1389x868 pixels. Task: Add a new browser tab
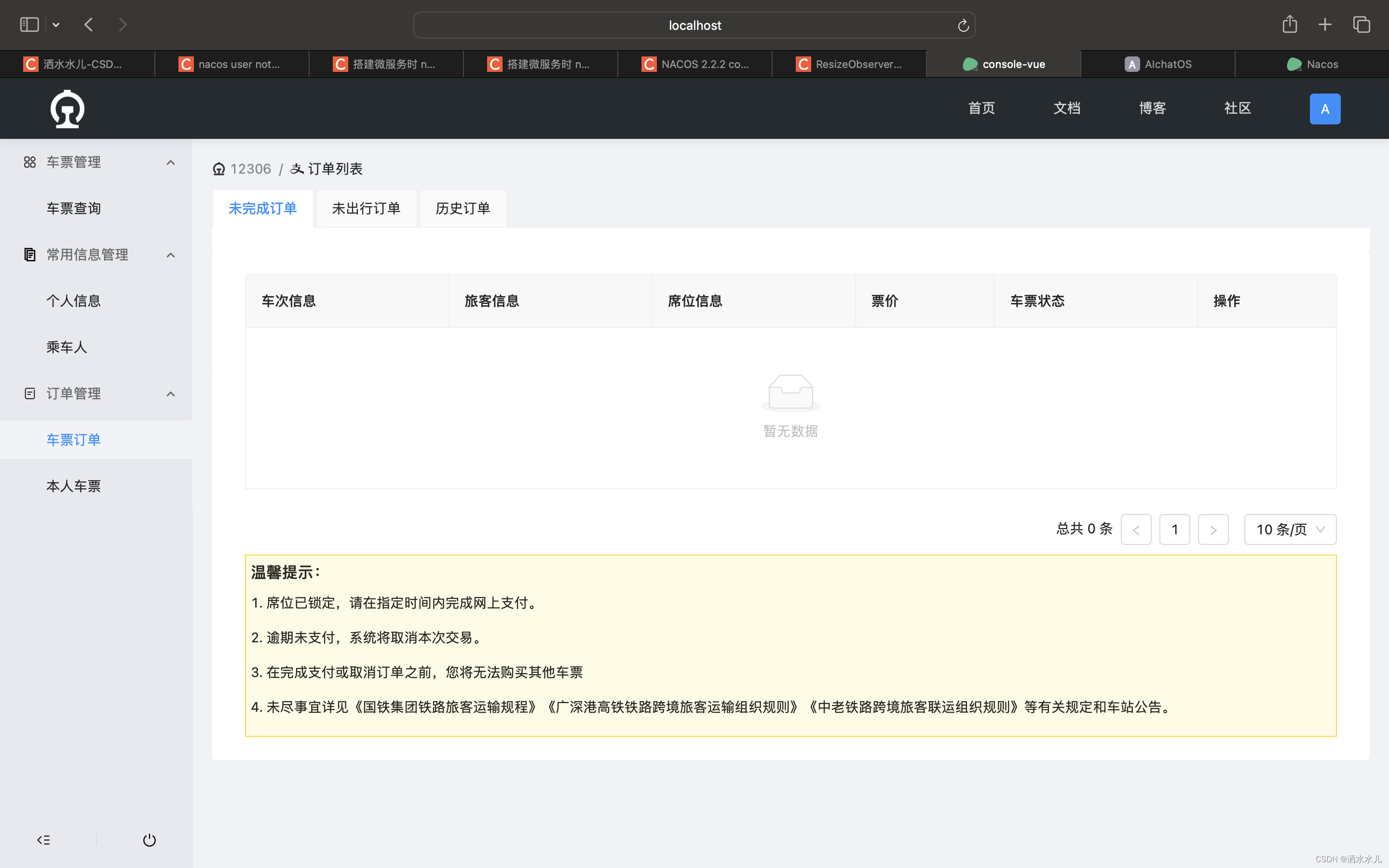pyautogui.click(x=1325, y=25)
